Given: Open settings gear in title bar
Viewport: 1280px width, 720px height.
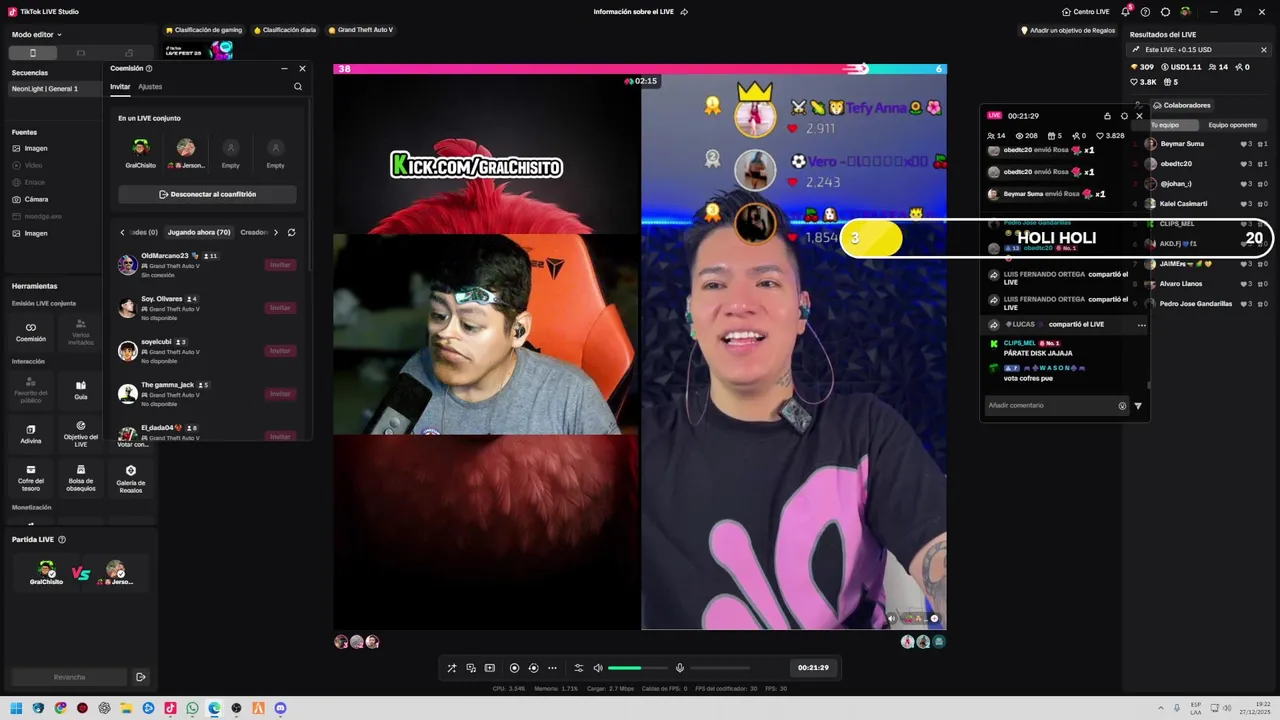Looking at the screenshot, I should pyautogui.click(x=1165, y=12).
